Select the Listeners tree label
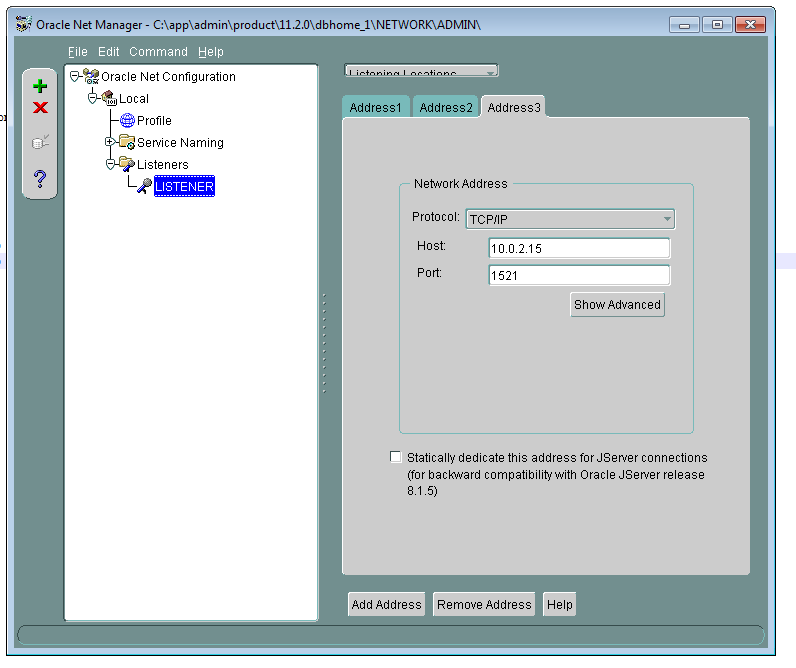796x668 pixels. 162,164
